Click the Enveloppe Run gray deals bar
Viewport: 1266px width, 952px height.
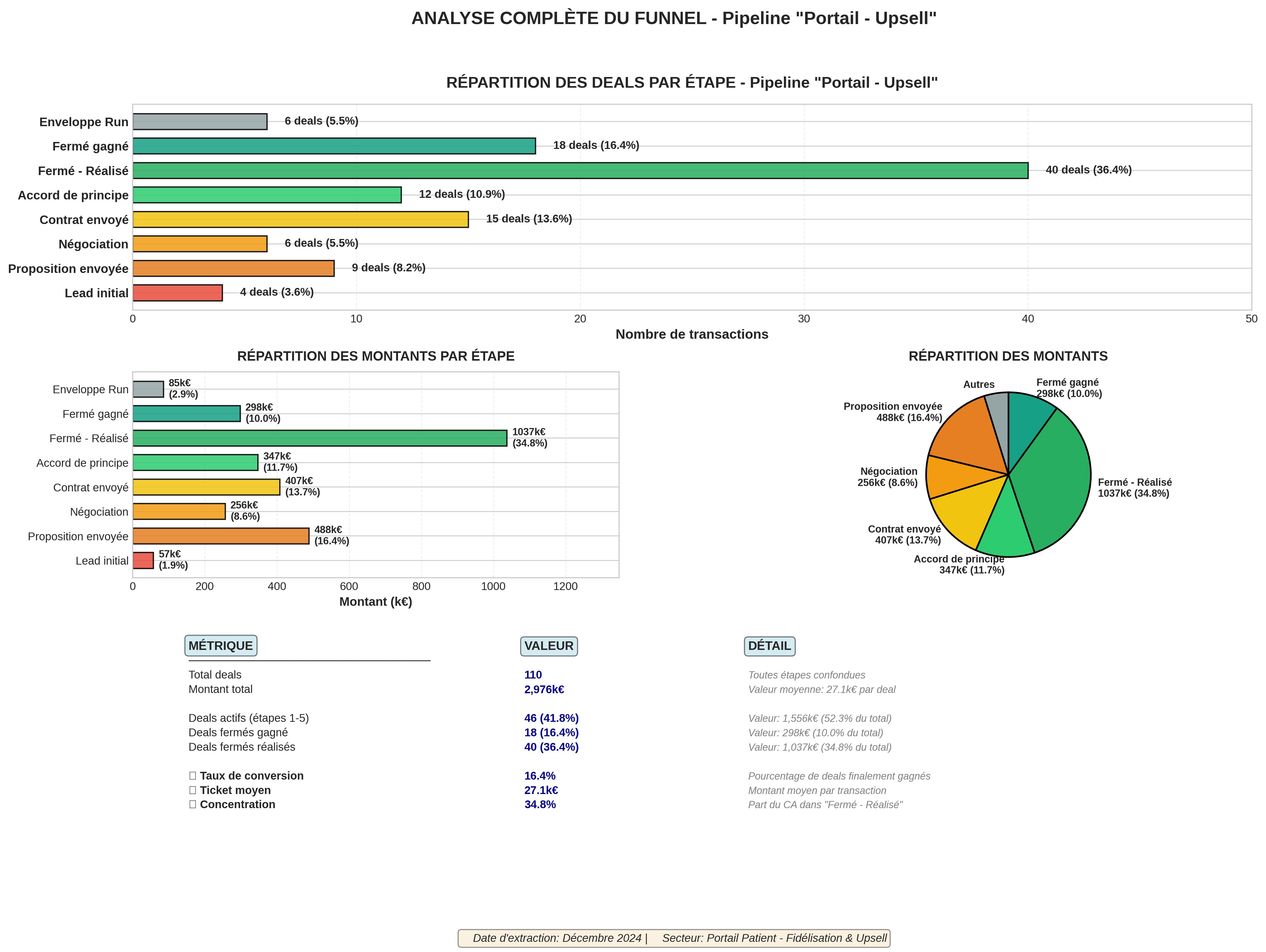[x=200, y=122]
